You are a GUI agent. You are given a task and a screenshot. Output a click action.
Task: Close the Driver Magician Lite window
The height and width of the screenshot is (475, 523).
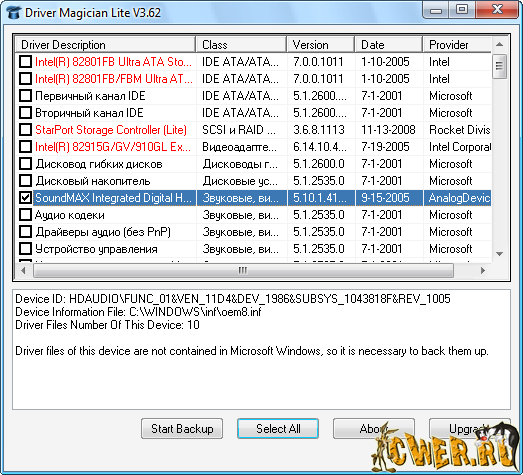498,10
